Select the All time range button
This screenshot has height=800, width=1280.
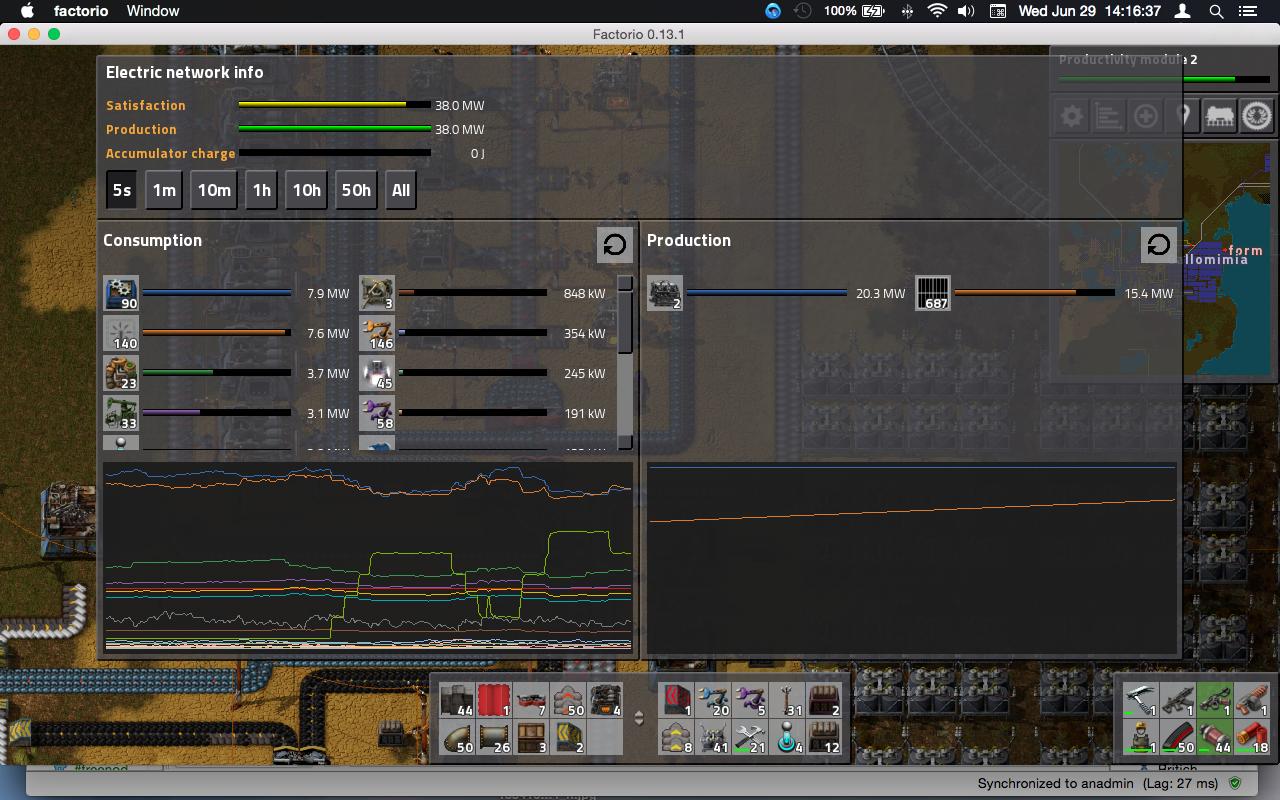click(400, 190)
